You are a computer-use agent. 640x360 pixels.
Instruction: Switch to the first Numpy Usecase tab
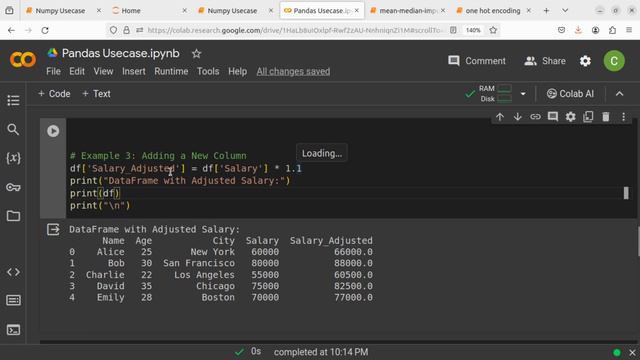60,11
